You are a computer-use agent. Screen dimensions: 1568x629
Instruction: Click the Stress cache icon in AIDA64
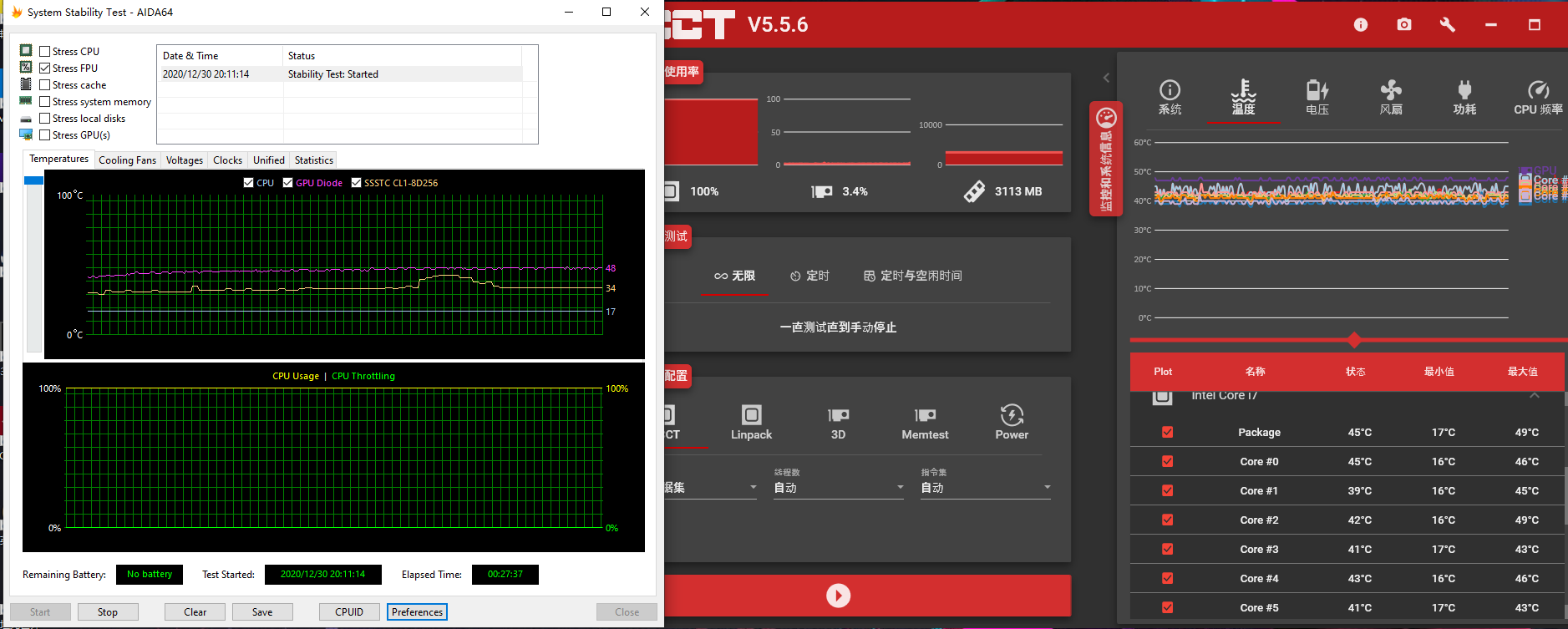coord(26,84)
